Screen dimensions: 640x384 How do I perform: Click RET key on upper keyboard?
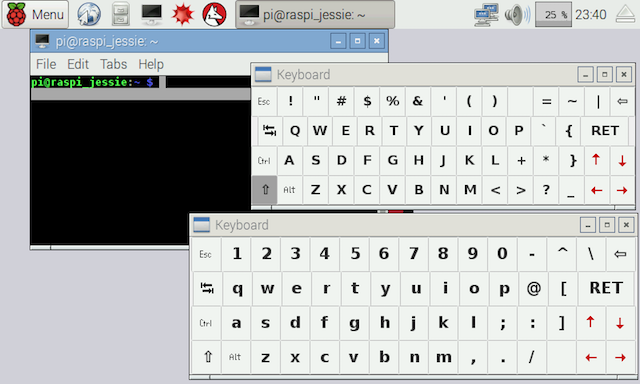[x=605, y=131]
